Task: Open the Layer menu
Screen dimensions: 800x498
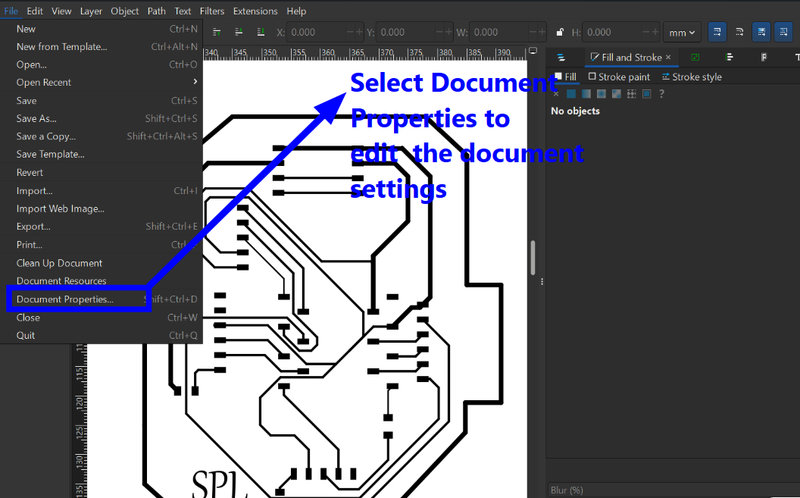Action: [x=91, y=11]
